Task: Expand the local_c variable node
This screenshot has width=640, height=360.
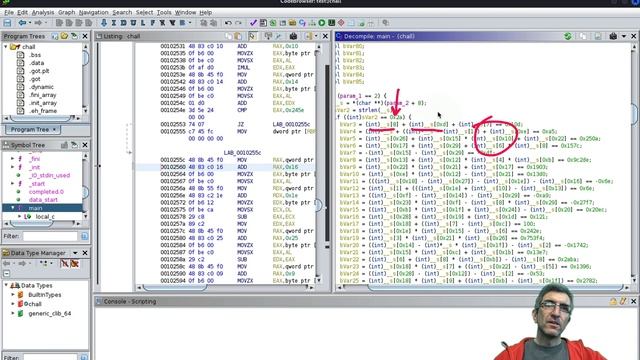Action: click(x=19, y=216)
